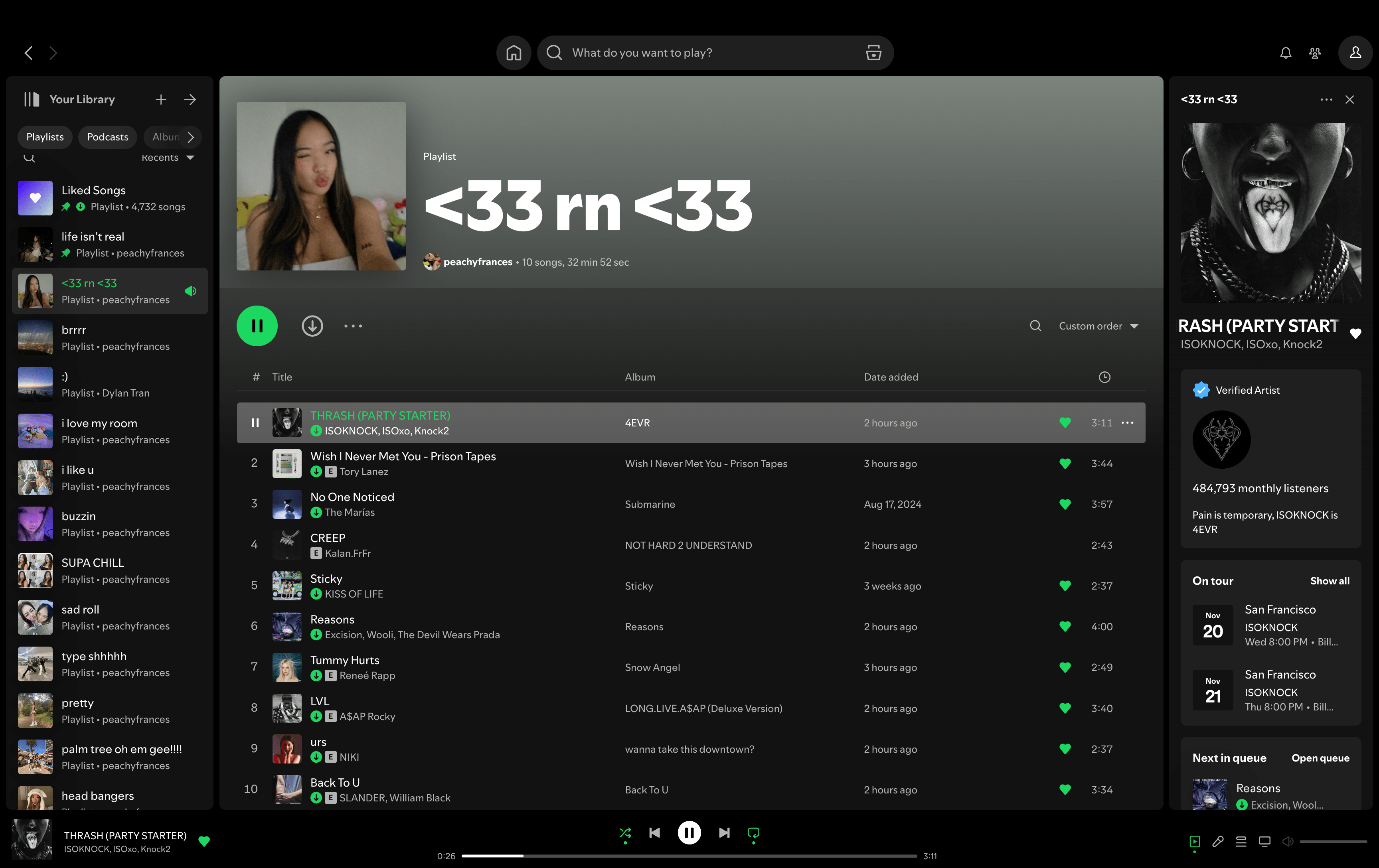This screenshot has height=868, width=1379.
Task: Unlike the song in the Now Playing panel
Action: pyautogui.click(x=1355, y=333)
